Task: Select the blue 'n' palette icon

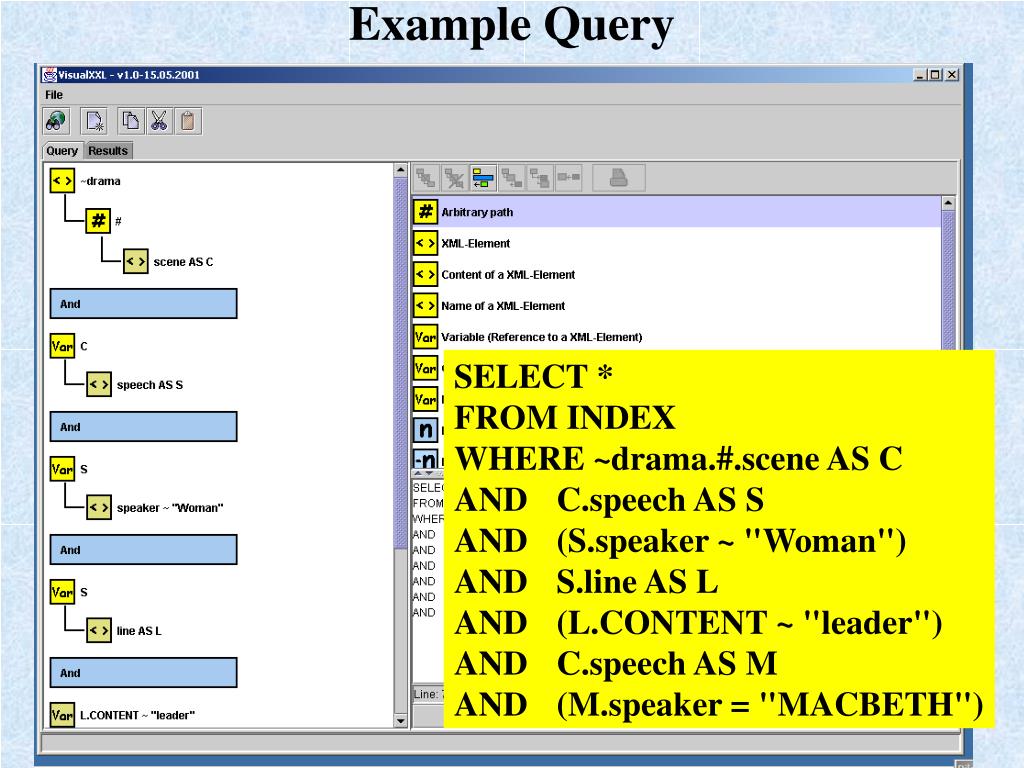Action: 426,430
